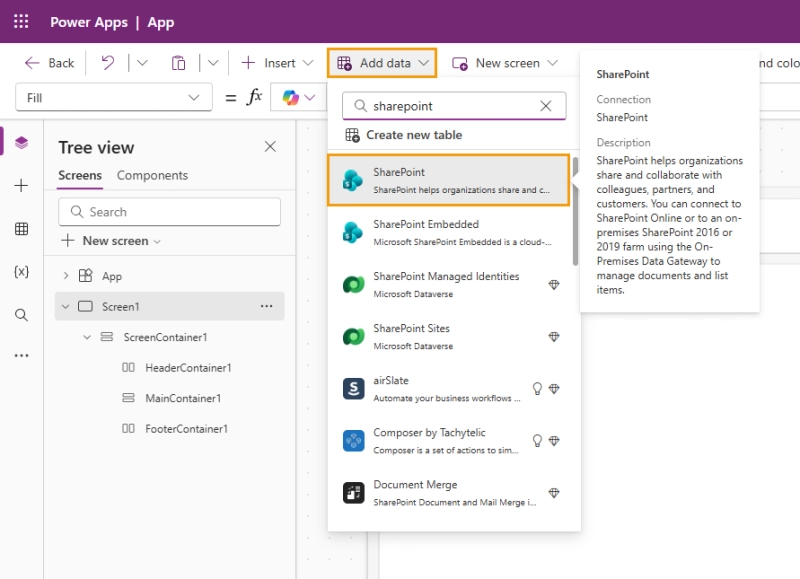The width and height of the screenshot is (800, 579).
Task: Expand the App tree node
Action: [65, 276]
